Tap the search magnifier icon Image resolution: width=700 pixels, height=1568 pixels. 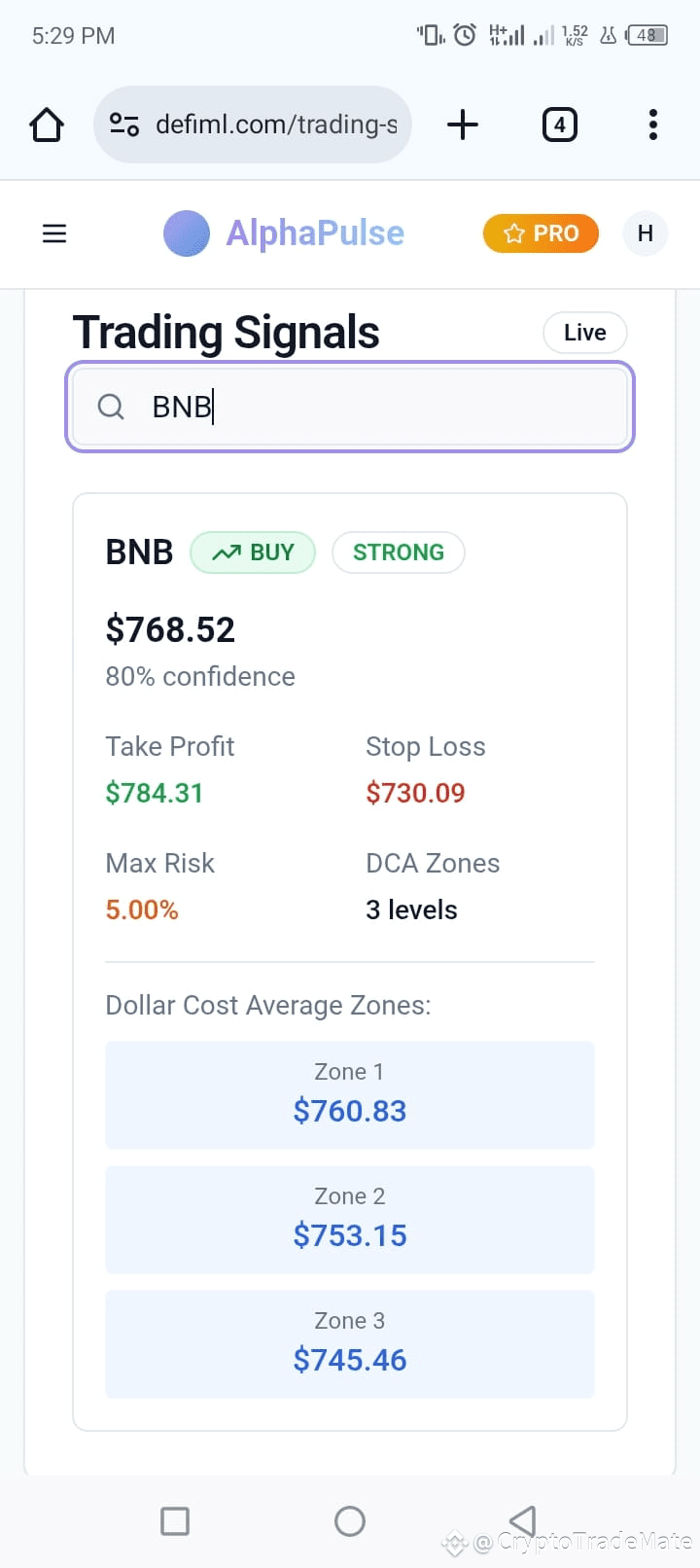coord(111,407)
